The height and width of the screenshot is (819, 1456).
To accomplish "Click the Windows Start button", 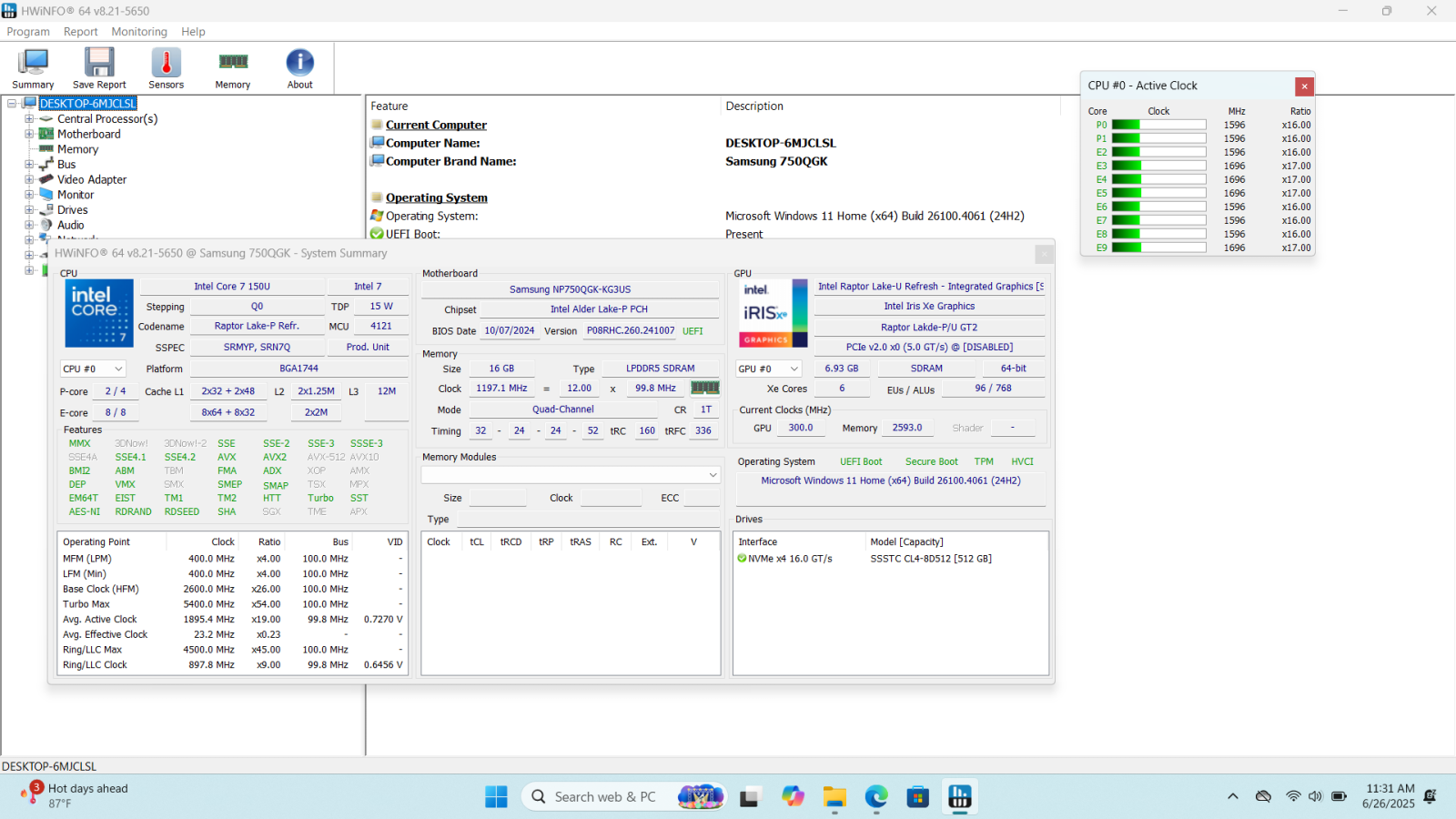I will (x=496, y=797).
